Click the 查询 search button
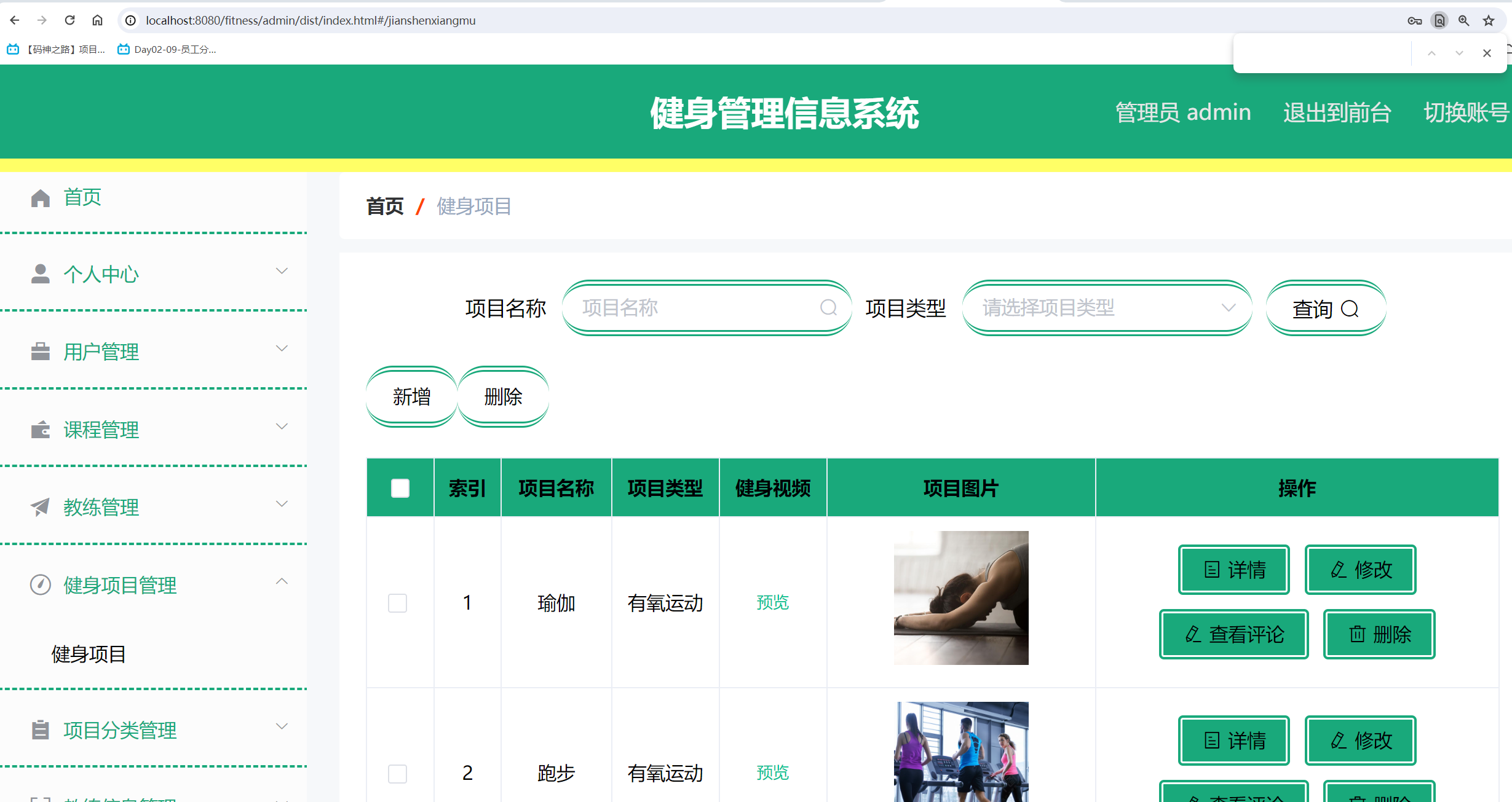The width and height of the screenshot is (1512, 802). pos(1326,308)
